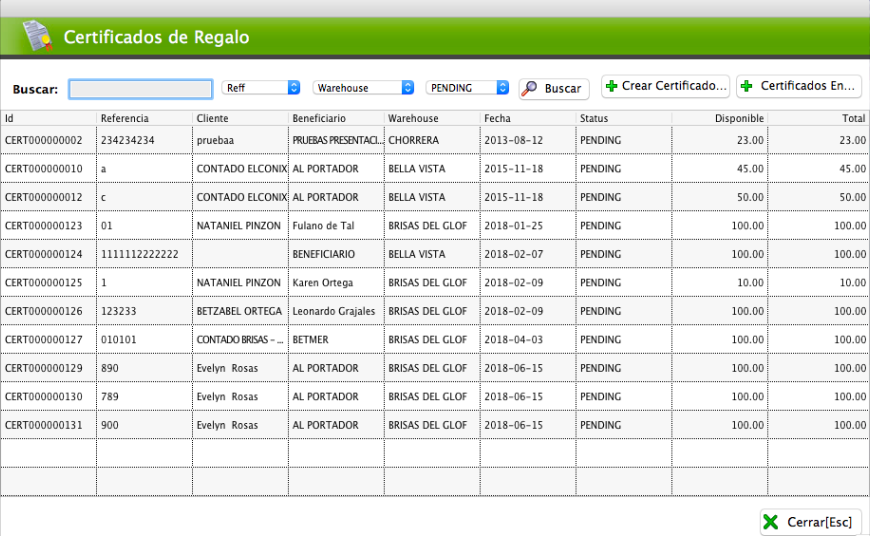Viewport: 870px width, 536px height.
Task: Click reference 1111112222222 cell
Action: pyautogui.click(x=144, y=254)
